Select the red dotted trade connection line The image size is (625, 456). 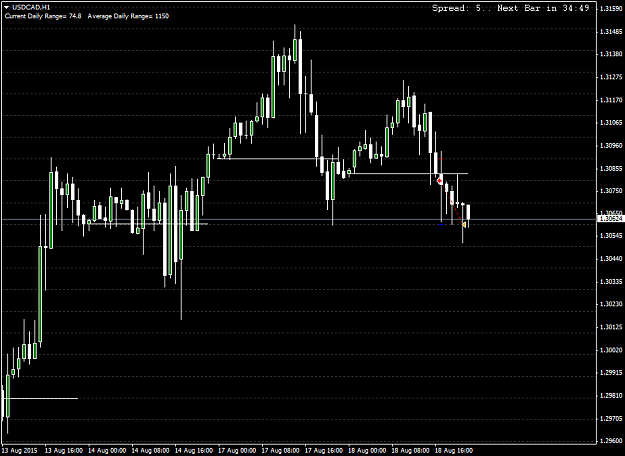click(x=452, y=204)
